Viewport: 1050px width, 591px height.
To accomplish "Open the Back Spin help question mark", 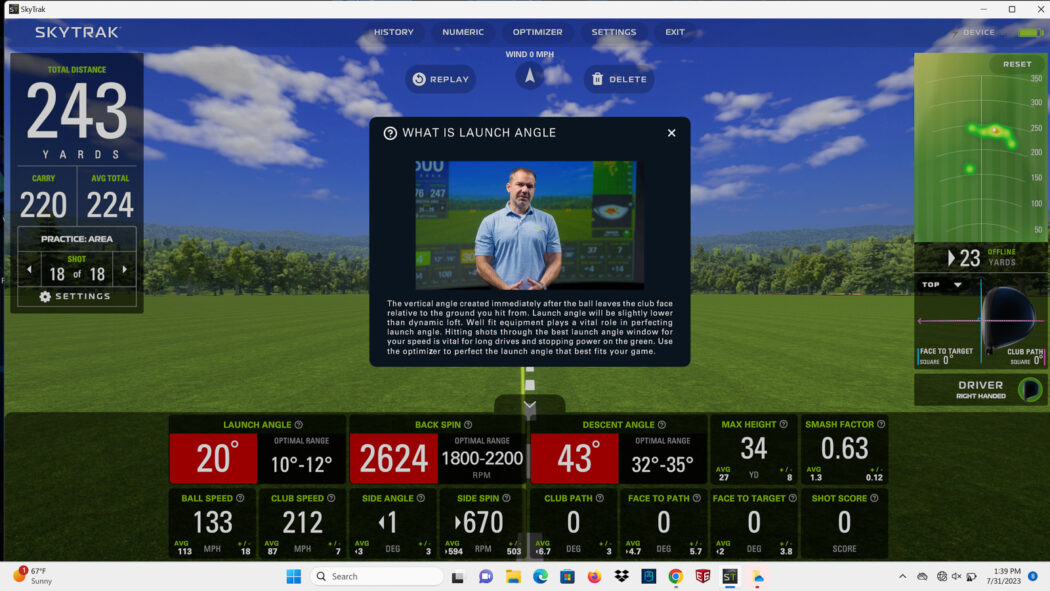I will 466,424.
